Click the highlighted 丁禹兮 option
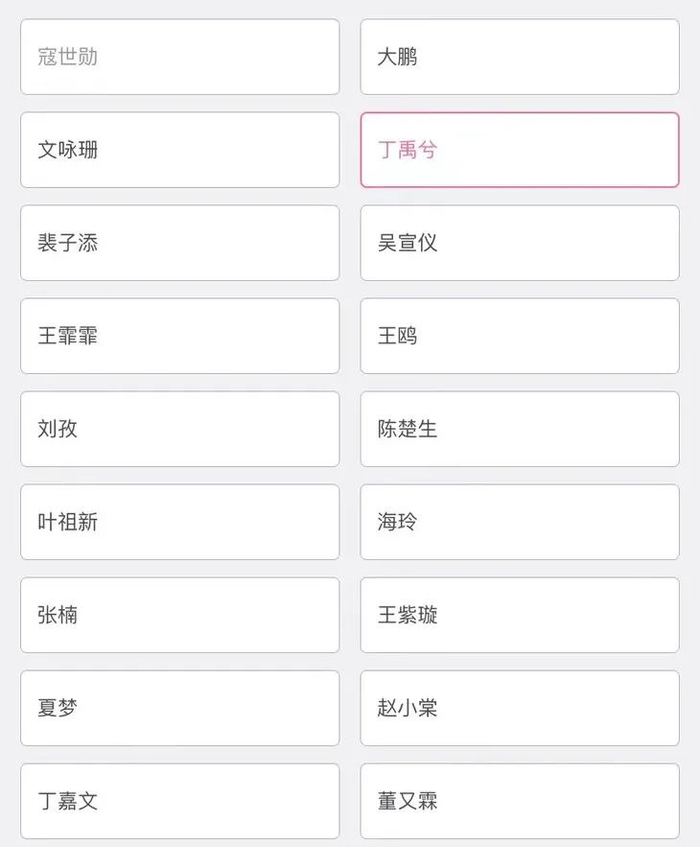This screenshot has width=700, height=847. (x=519, y=150)
